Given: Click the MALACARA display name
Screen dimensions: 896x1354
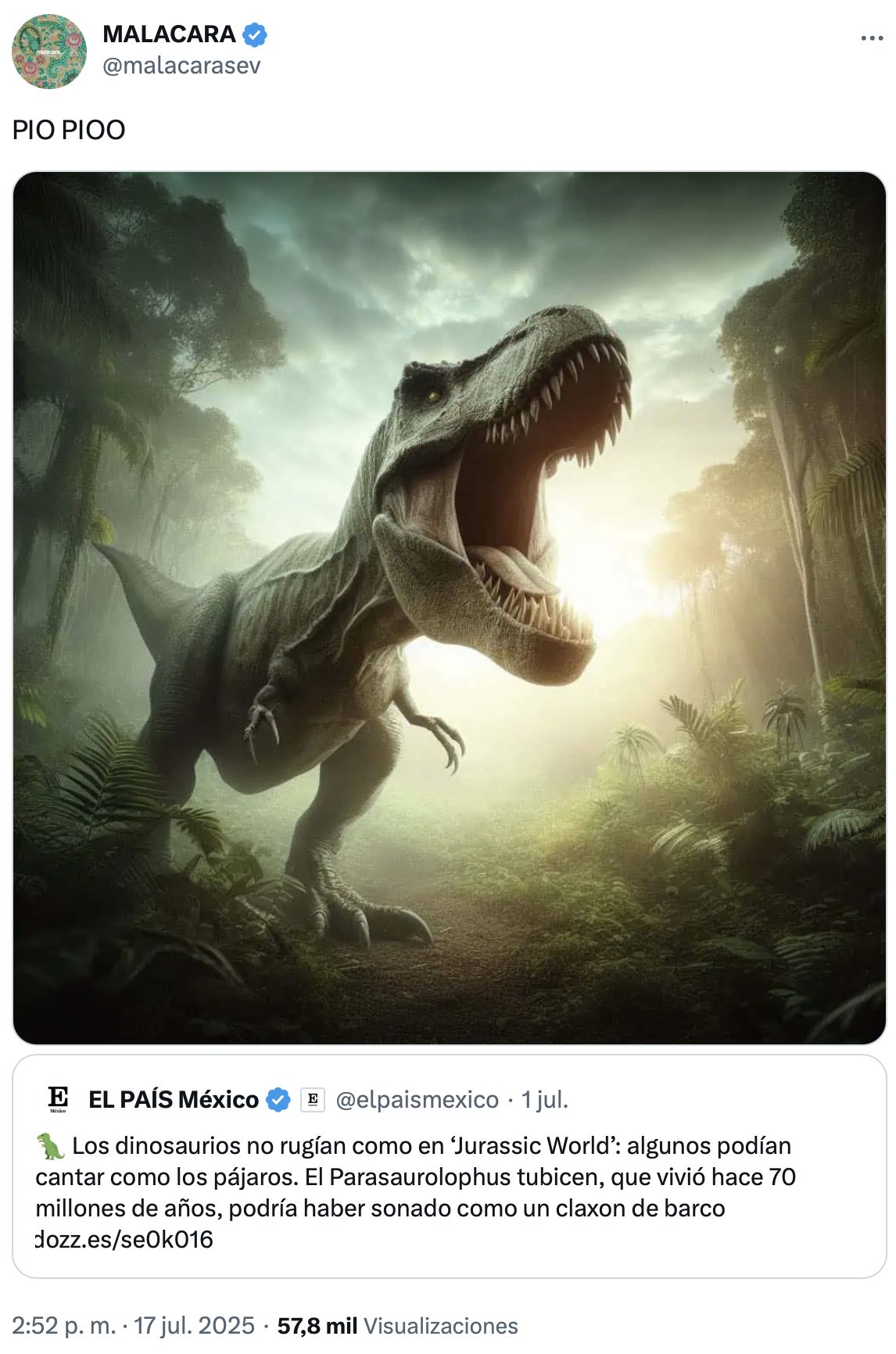Looking at the screenshot, I should (169, 34).
